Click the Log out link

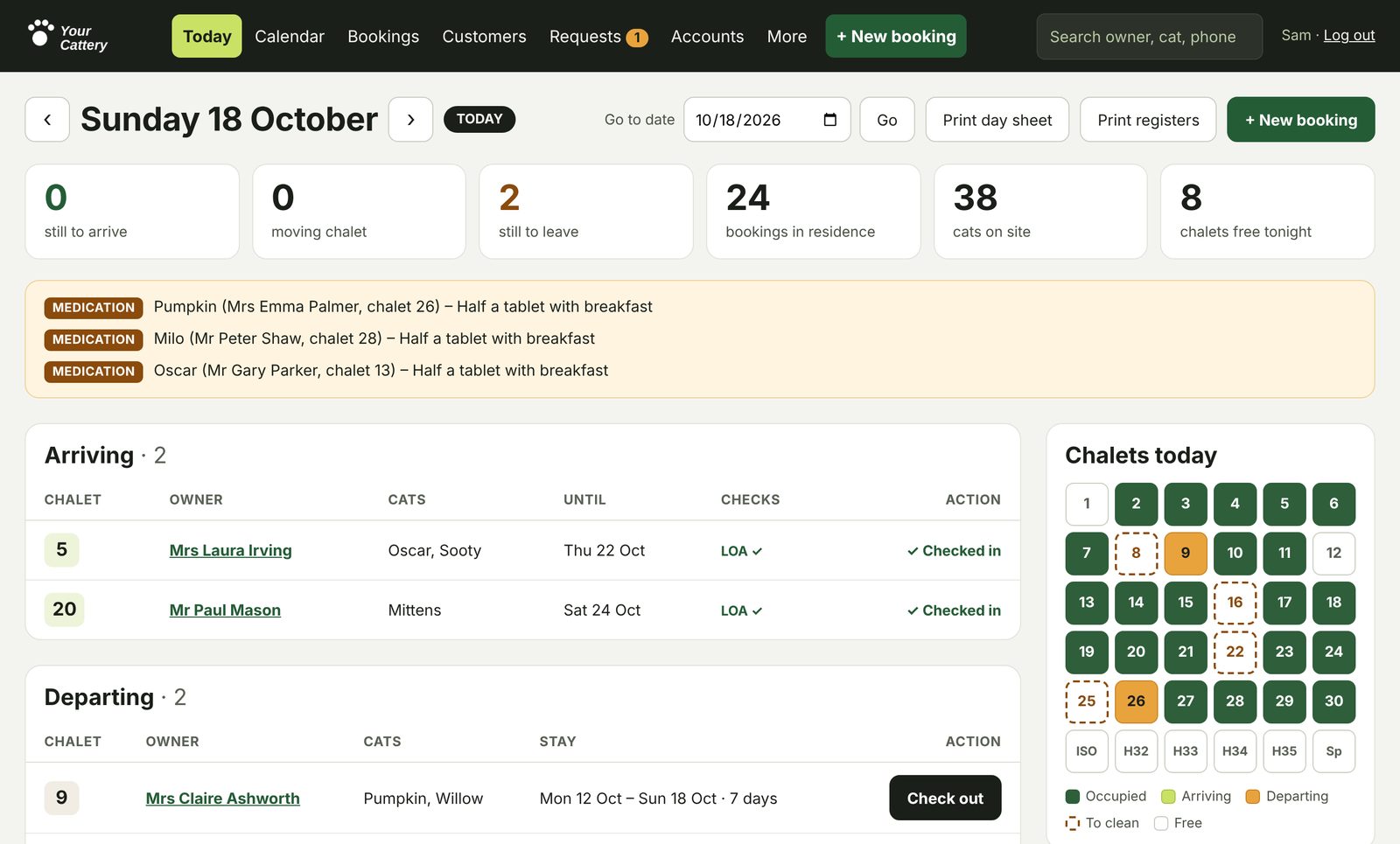pyautogui.click(x=1348, y=35)
